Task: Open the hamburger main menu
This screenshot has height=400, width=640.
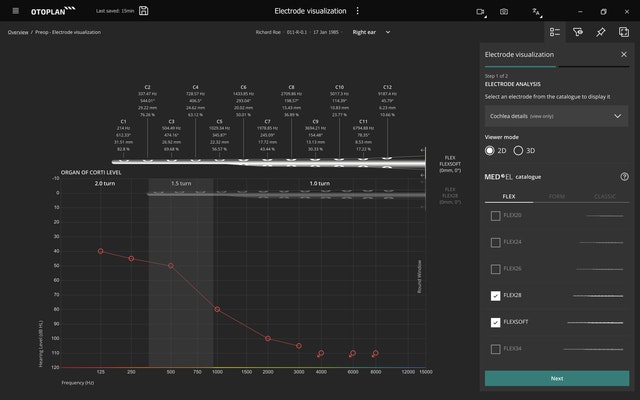Action: click(x=15, y=11)
